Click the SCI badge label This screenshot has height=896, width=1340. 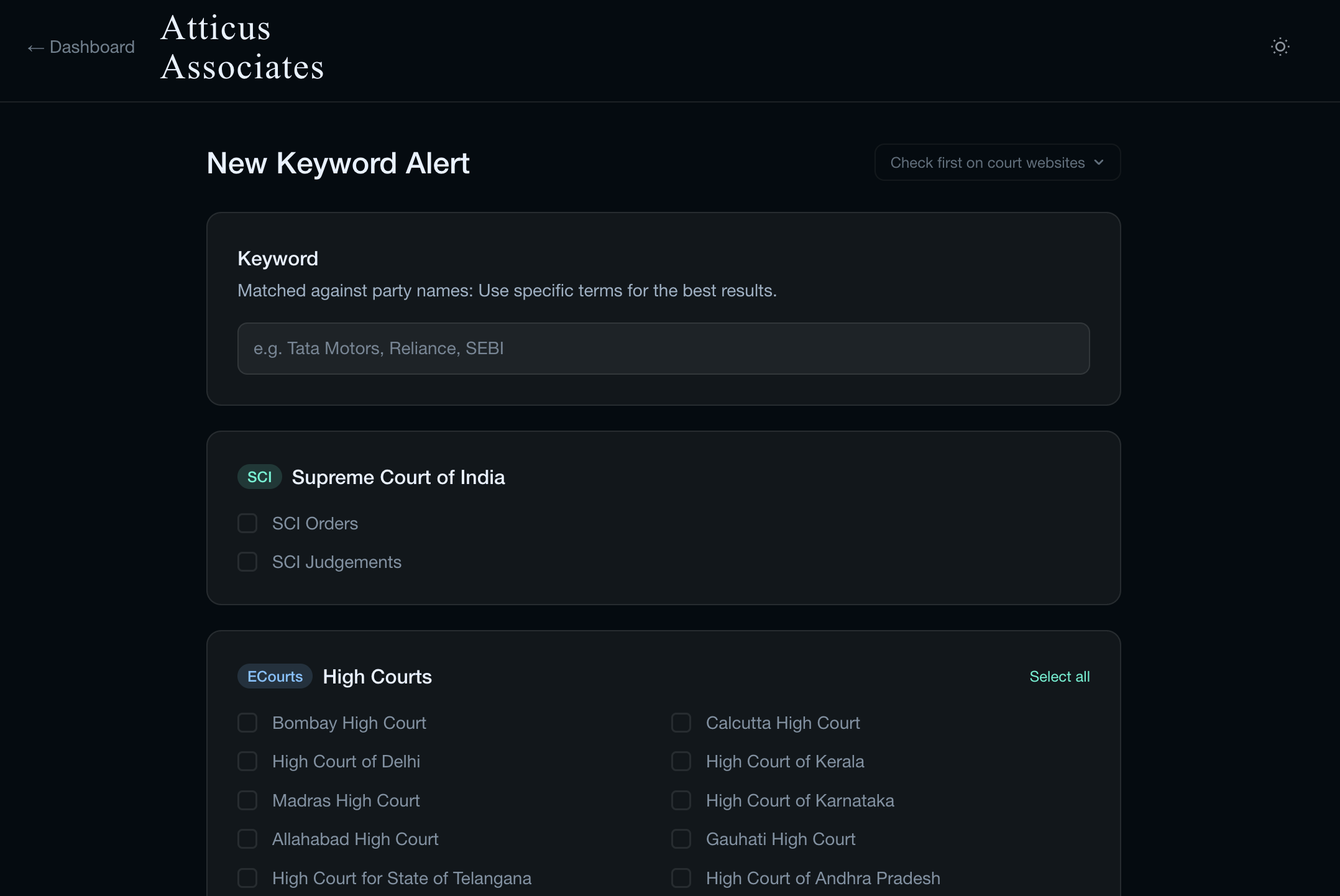[x=259, y=477]
